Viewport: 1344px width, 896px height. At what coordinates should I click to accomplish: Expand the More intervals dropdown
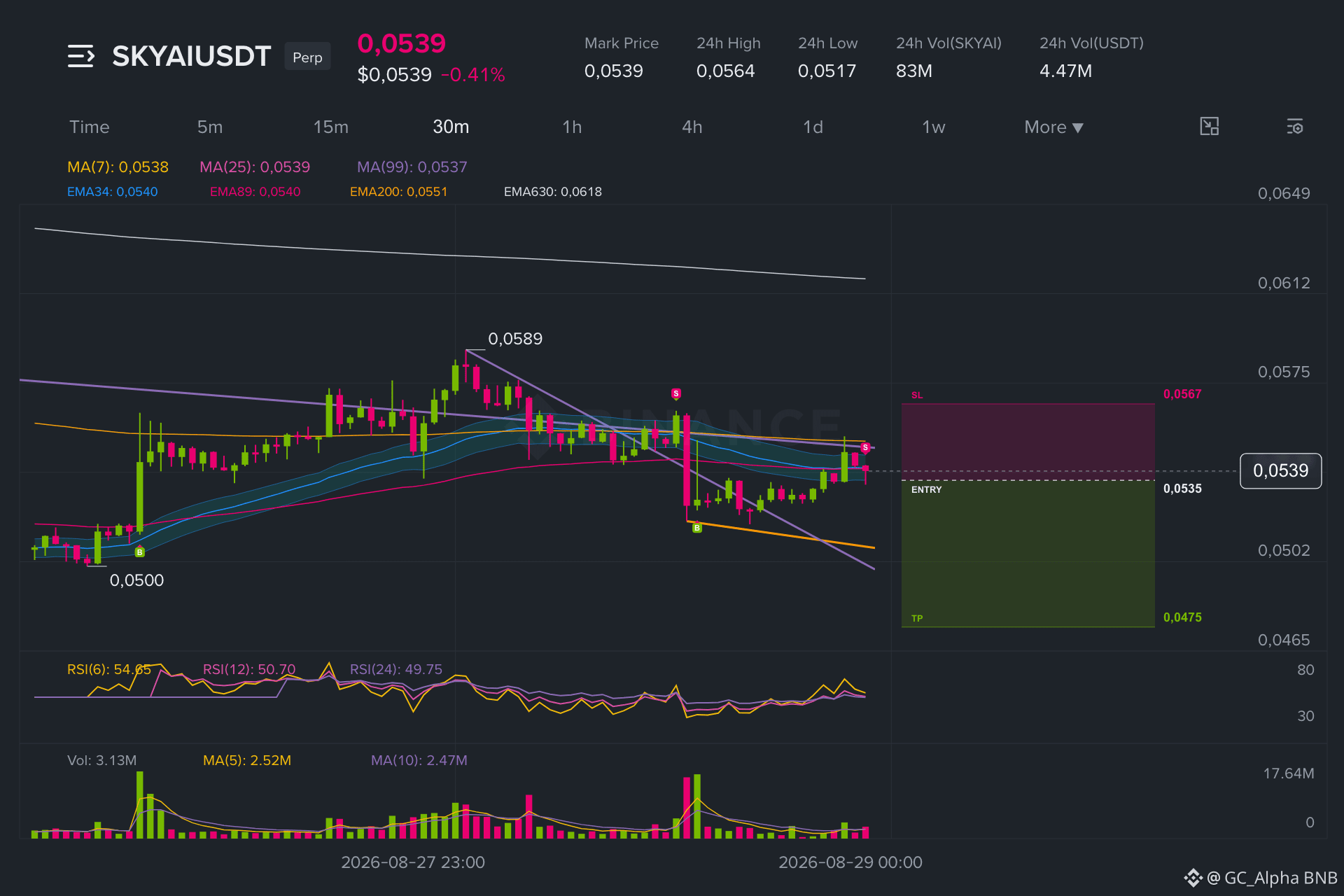[x=1053, y=127]
